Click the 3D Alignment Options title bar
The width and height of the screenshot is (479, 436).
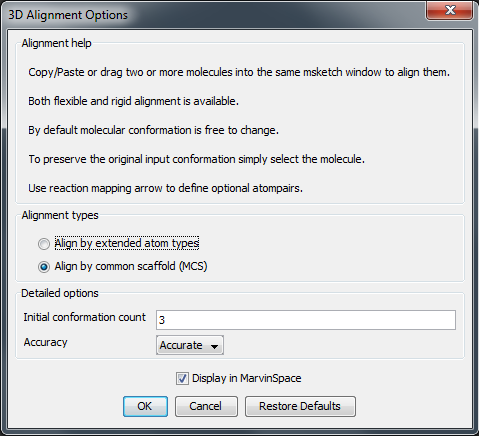[x=213, y=15]
